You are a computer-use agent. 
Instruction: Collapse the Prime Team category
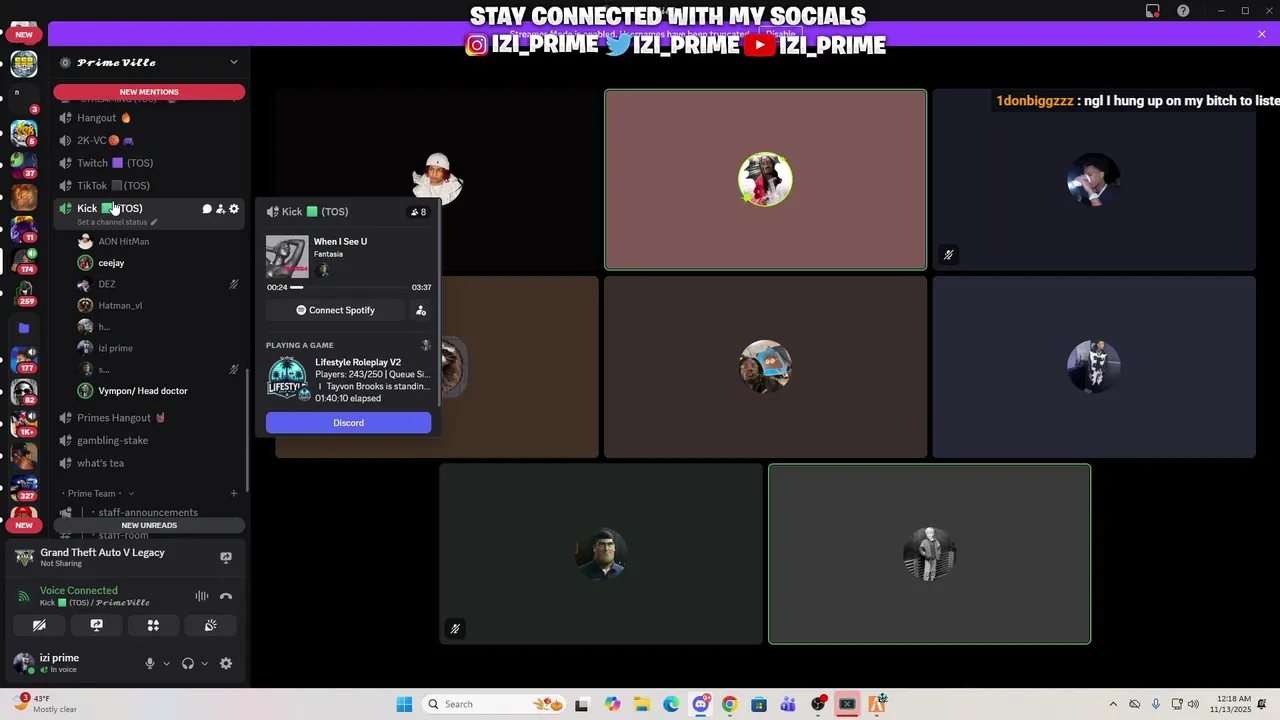(x=97, y=493)
